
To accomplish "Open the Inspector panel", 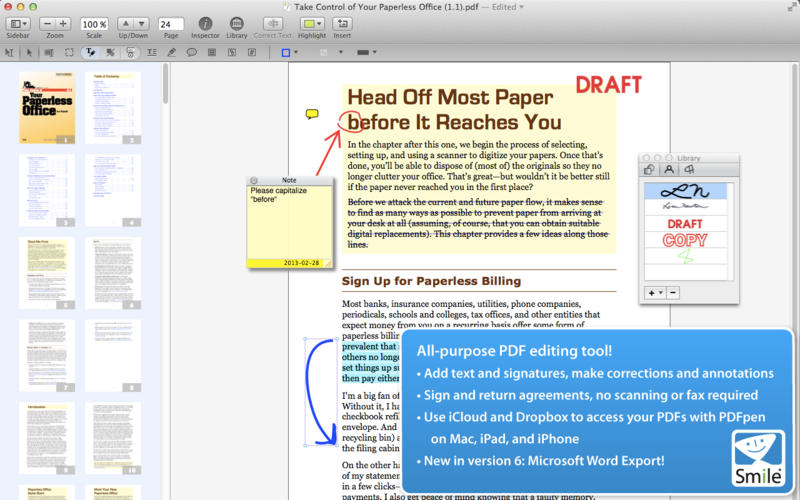I will click(x=205, y=23).
